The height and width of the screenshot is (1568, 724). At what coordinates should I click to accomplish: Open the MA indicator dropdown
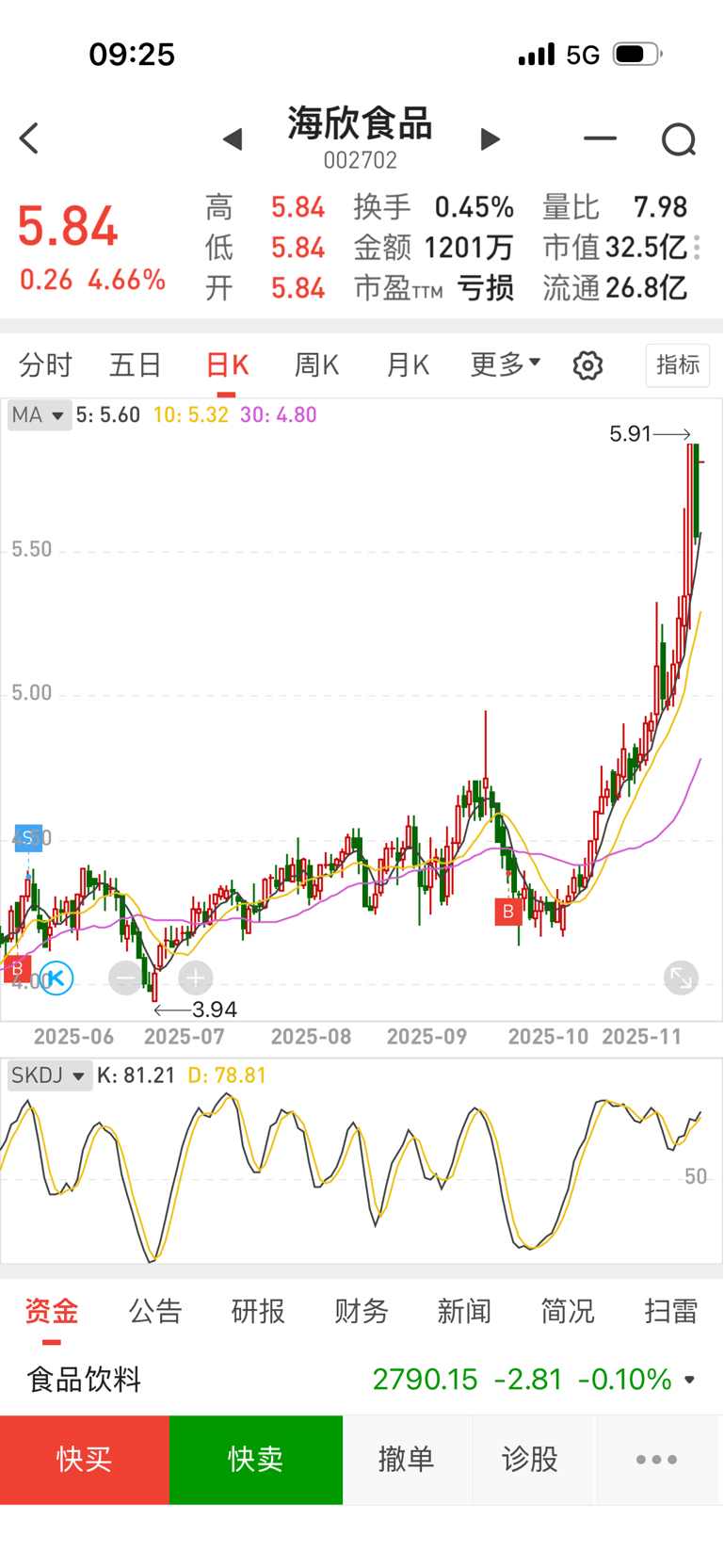(x=40, y=415)
